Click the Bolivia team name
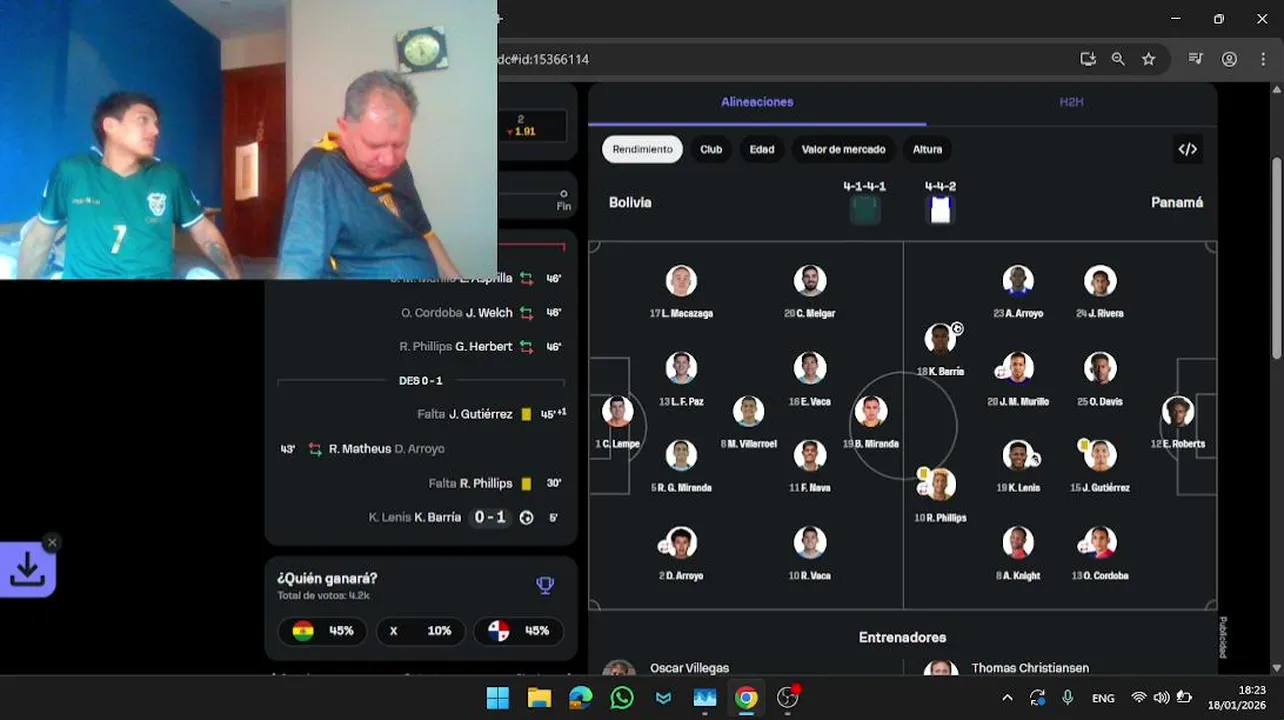The width and height of the screenshot is (1284, 720). pos(630,202)
